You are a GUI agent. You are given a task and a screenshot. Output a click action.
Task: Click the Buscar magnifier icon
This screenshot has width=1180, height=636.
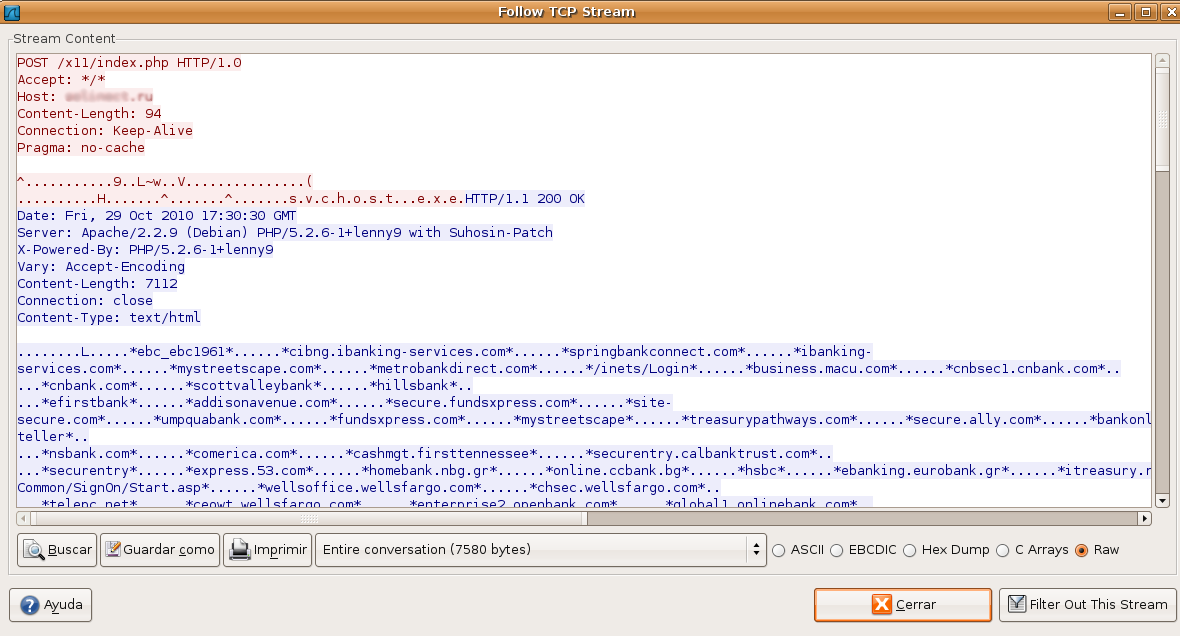pos(33,550)
